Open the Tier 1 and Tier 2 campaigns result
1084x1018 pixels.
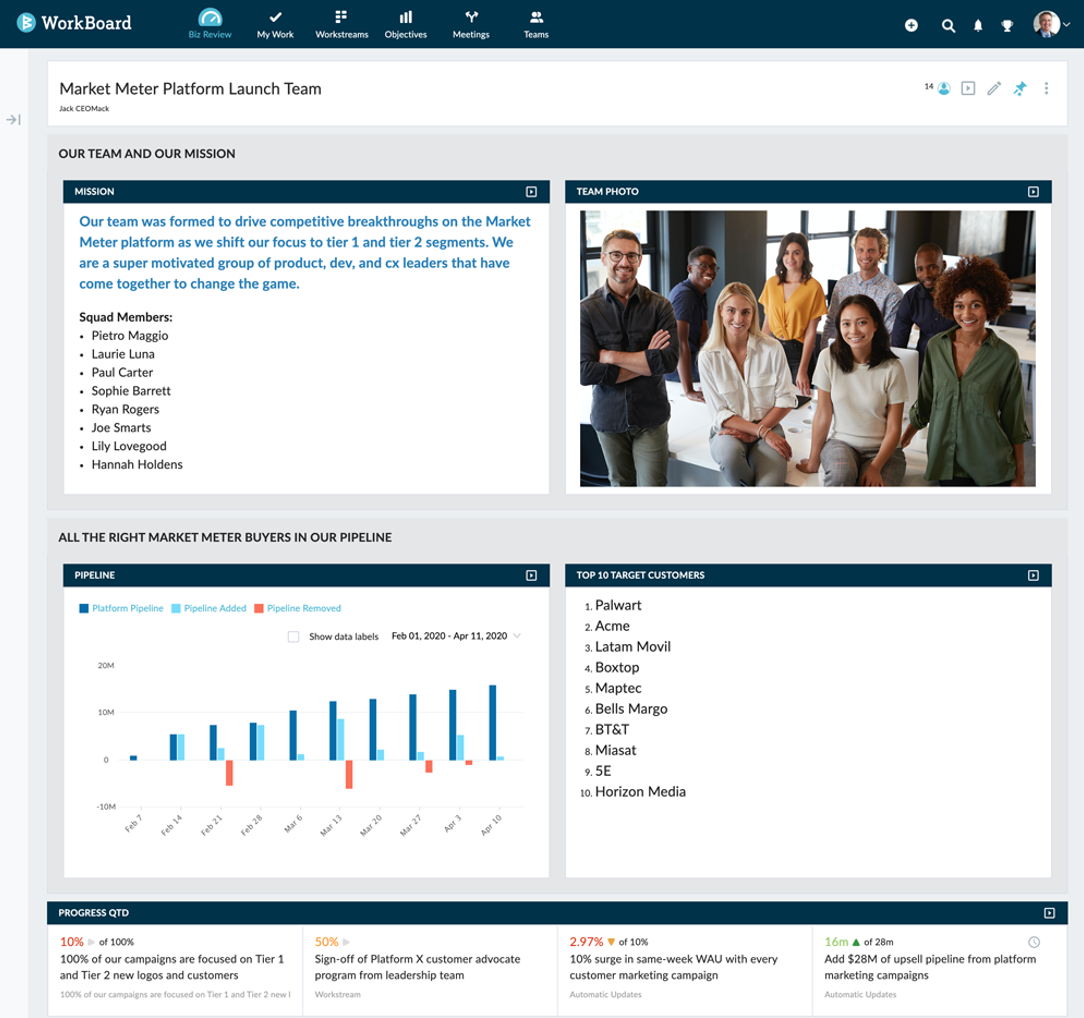point(171,967)
